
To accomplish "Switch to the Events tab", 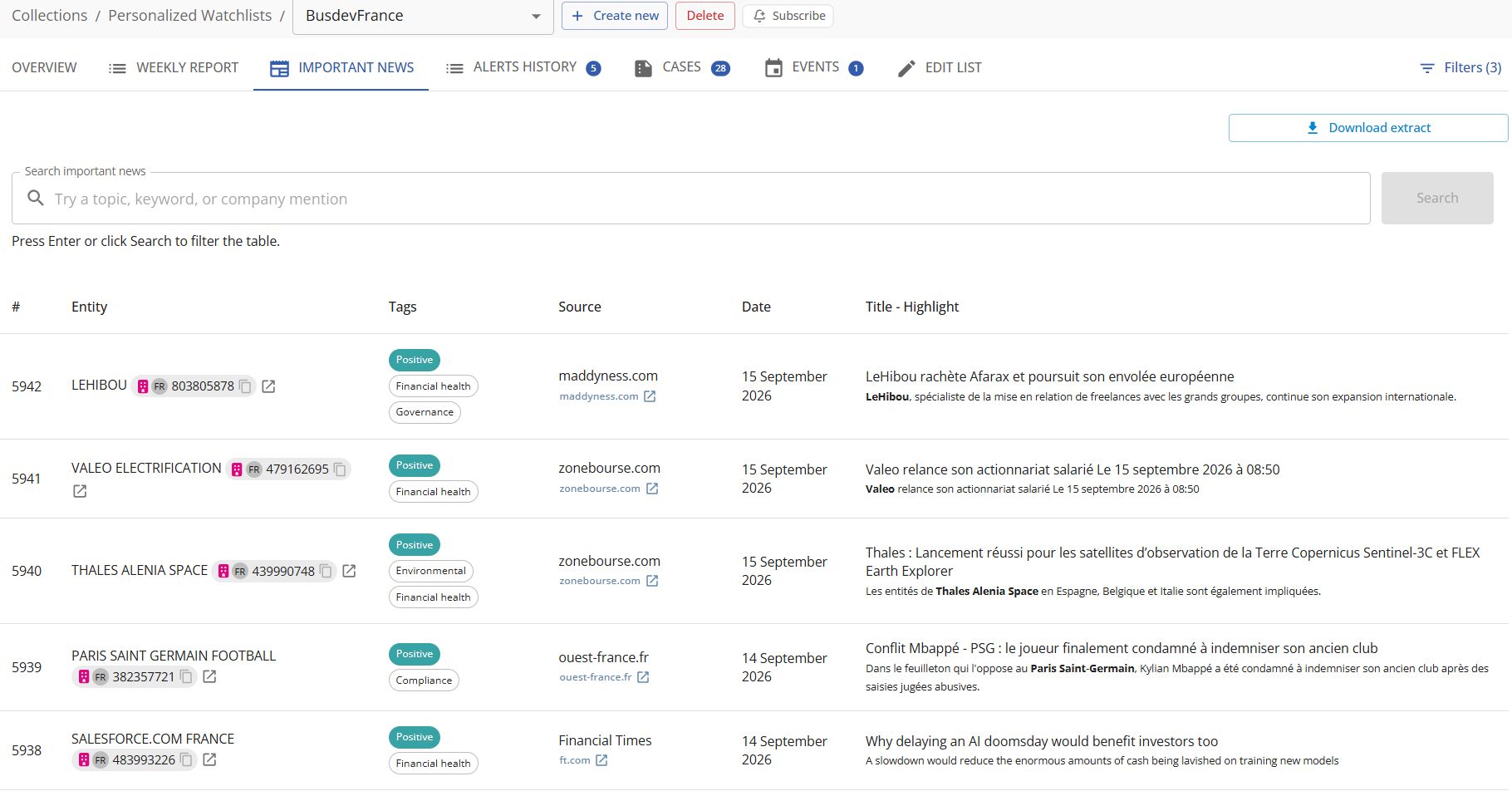I will click(814, 67).
